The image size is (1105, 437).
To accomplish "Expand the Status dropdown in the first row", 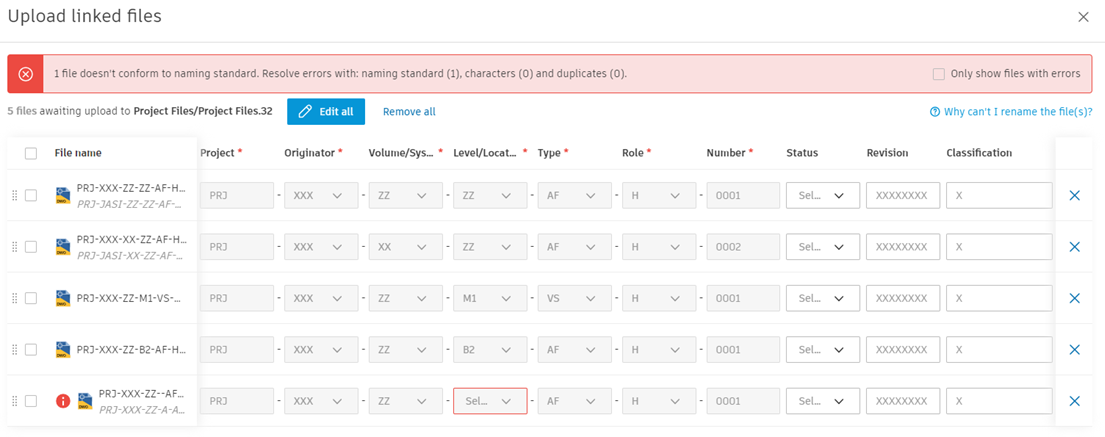I will tap(822, 196).
